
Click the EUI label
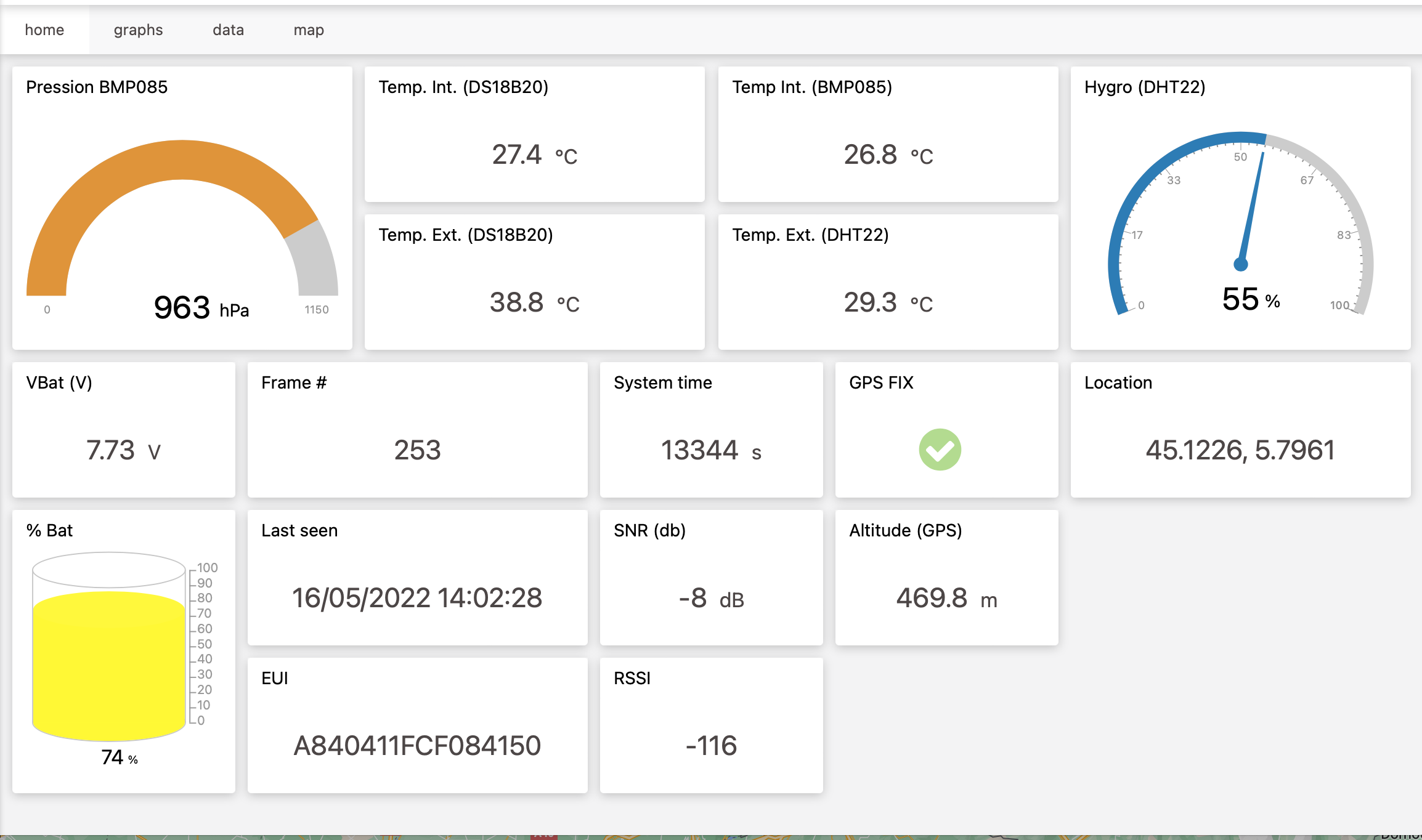point(275,678)
